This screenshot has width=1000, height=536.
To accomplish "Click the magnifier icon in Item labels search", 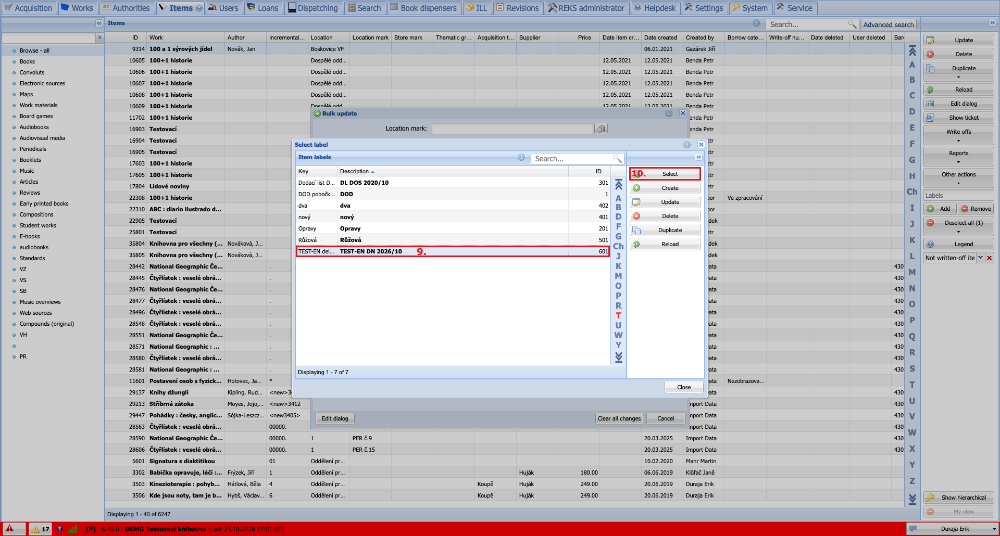I will click(617, 158).
